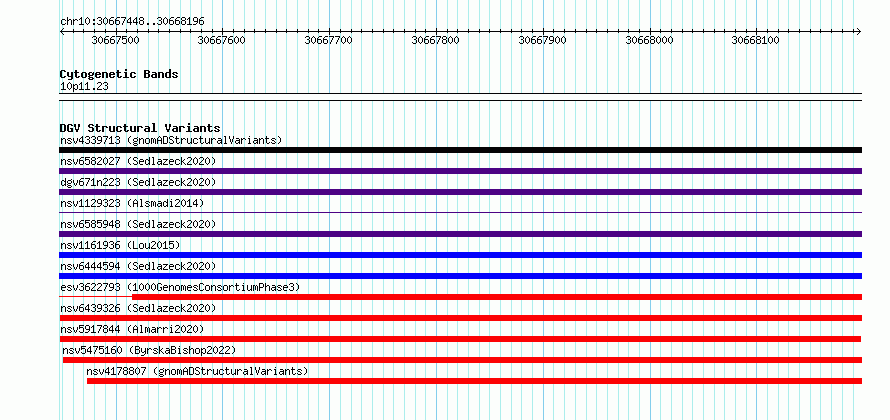The height and width of the screenshot is (420, 890).
Task: Click the nsv6444594 blue variant bar
Action: point(460,276)
